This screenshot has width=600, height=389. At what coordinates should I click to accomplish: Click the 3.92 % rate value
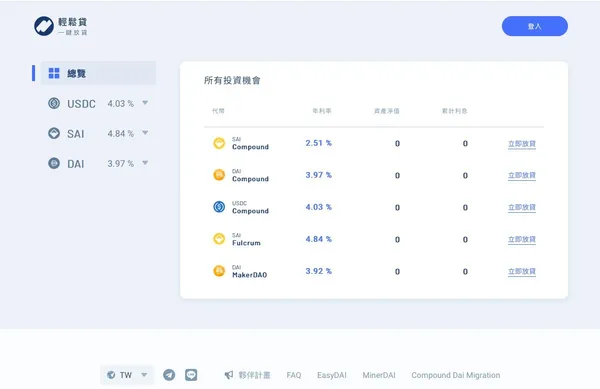(x=318, y=271)
